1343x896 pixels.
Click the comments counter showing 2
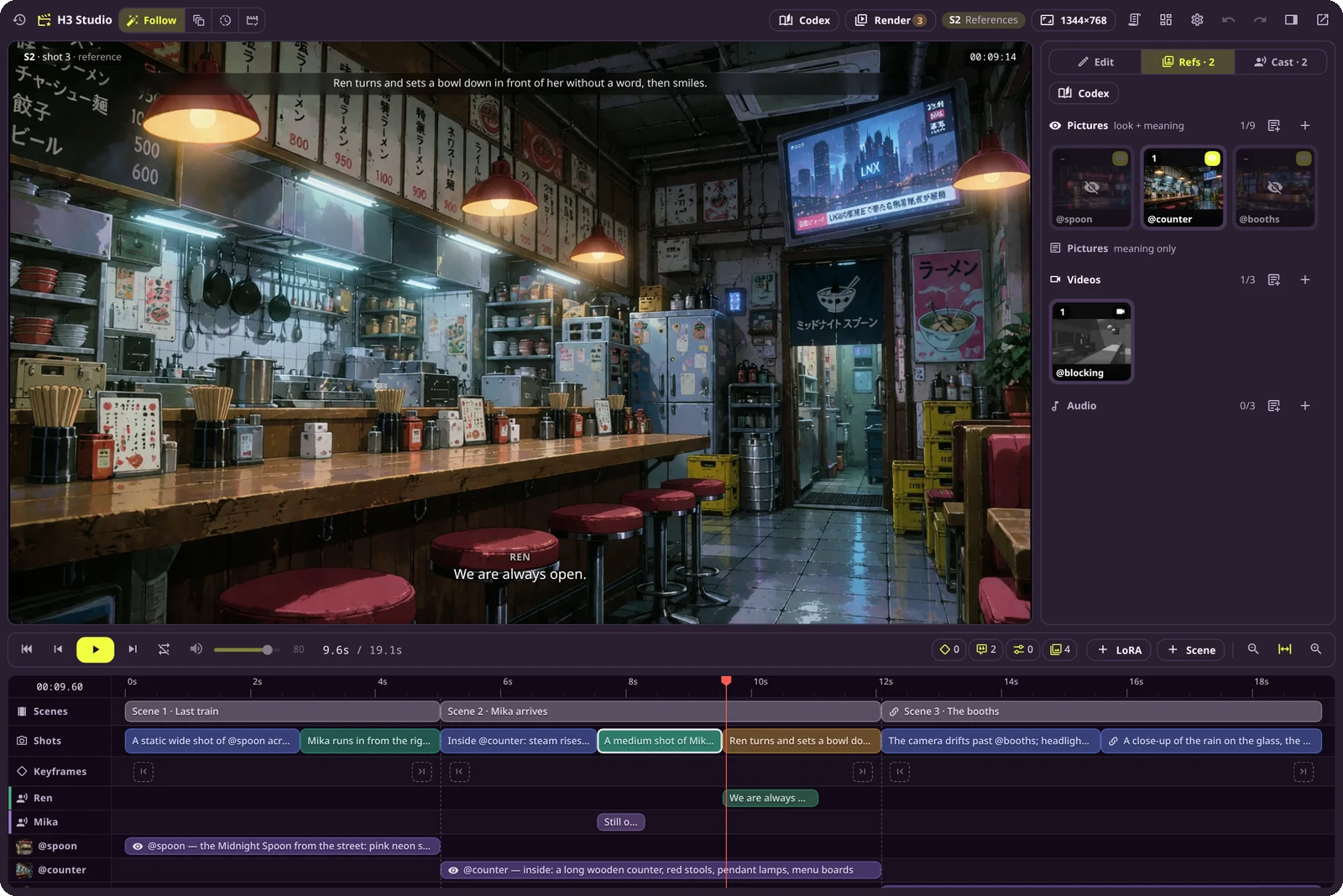click(986, 649)
